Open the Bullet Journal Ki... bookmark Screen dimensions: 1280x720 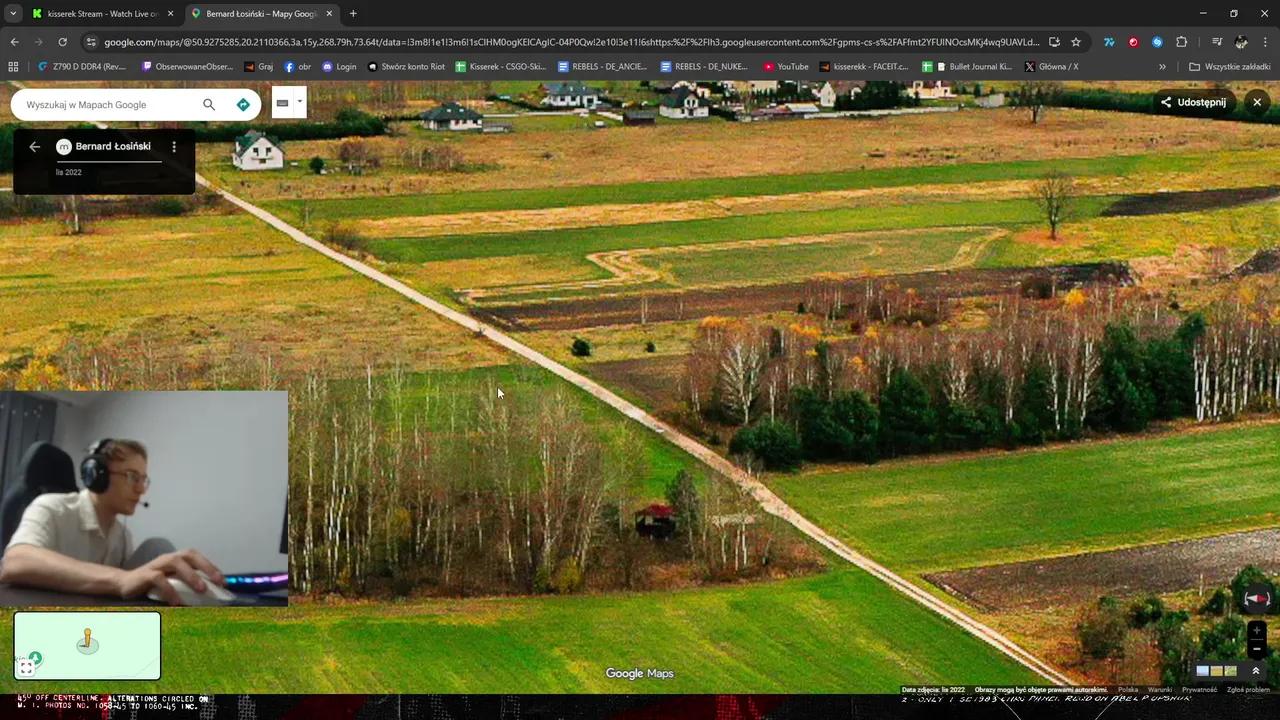(x=967, y=67)
